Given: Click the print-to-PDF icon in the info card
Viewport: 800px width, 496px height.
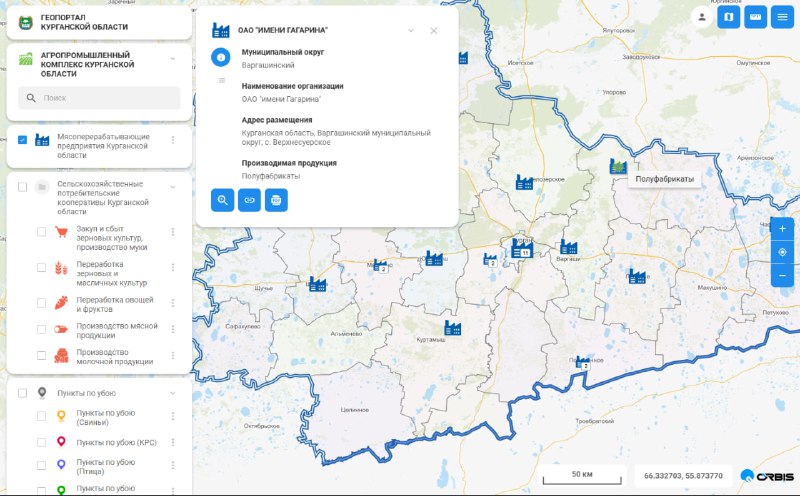Looking at the screenshot, I should click(276, 200).
